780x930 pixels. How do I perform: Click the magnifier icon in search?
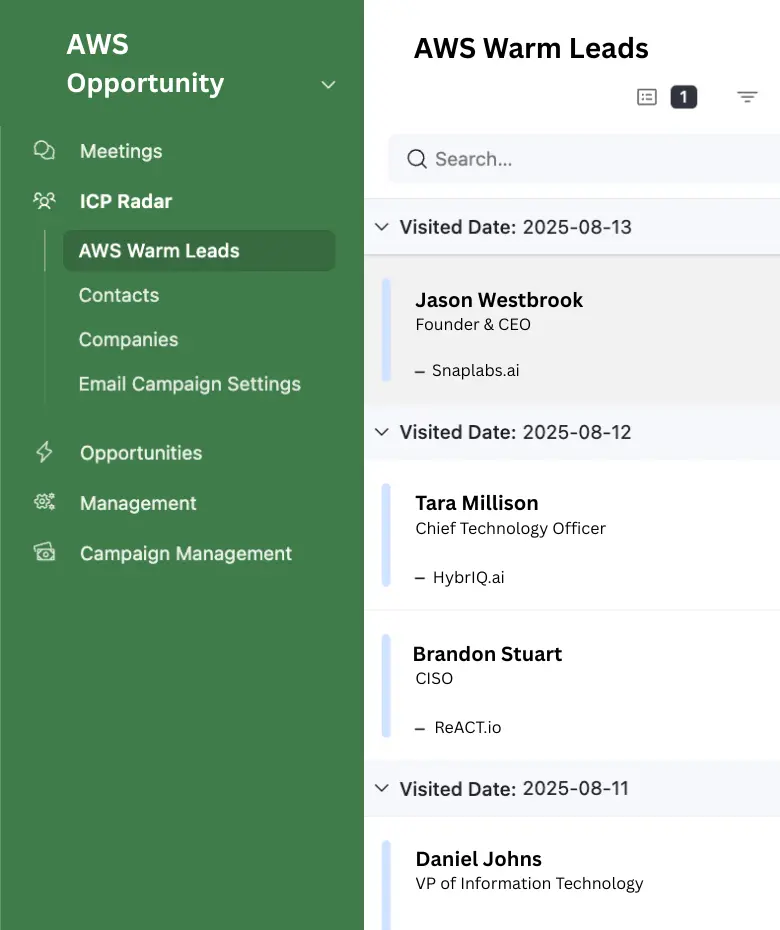416,159
